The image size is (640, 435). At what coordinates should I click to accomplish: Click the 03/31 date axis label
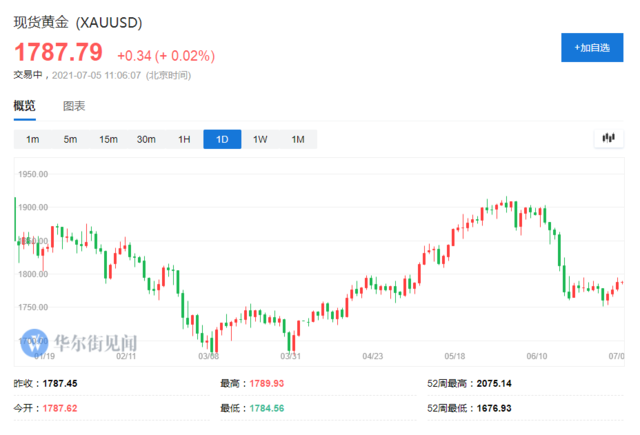click(291, 355)
